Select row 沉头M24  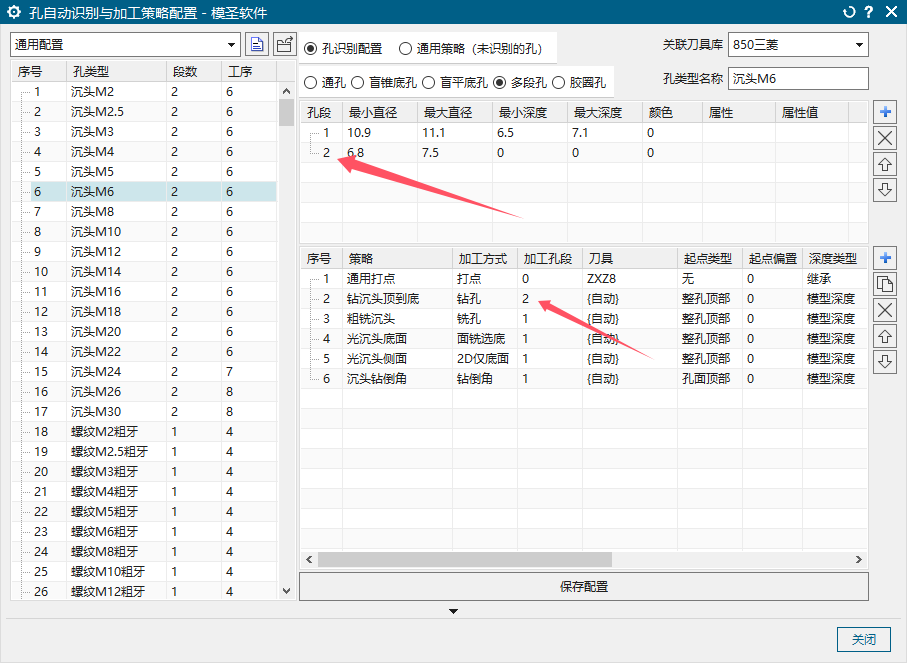[x=144, y=371]
